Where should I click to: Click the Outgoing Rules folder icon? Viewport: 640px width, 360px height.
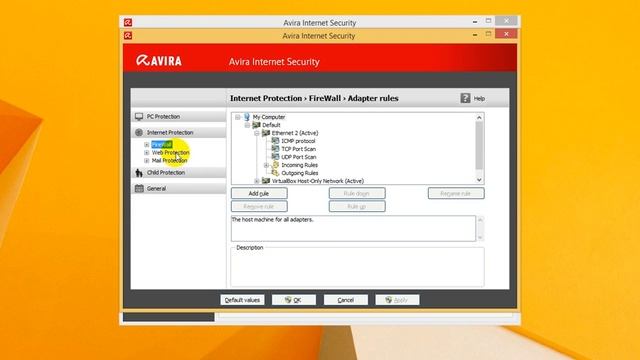pos(276,173)
